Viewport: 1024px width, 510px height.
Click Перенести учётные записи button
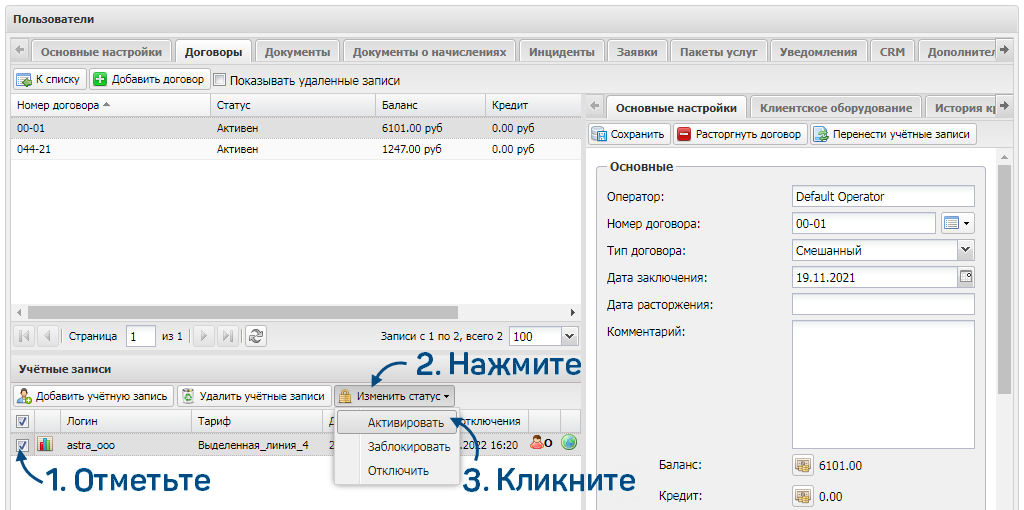pos(893,135)
